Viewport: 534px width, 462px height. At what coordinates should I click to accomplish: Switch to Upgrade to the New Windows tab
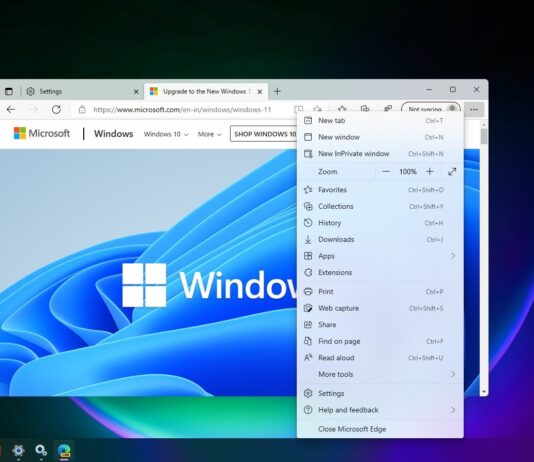coord(206,91)
